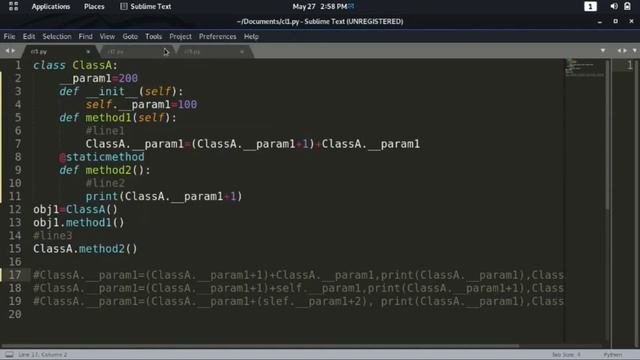Open the Selection menu
Image resolution: width=640 pixels, height=360 pixels.
[x=57, y=36]
